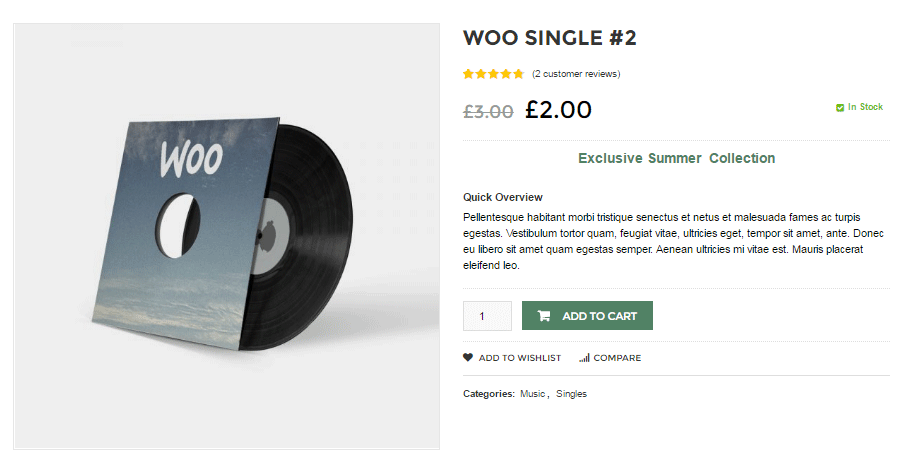Click the green In Stock checkmark icon
This screenshot has width=907, height=460.
point(840,108)
